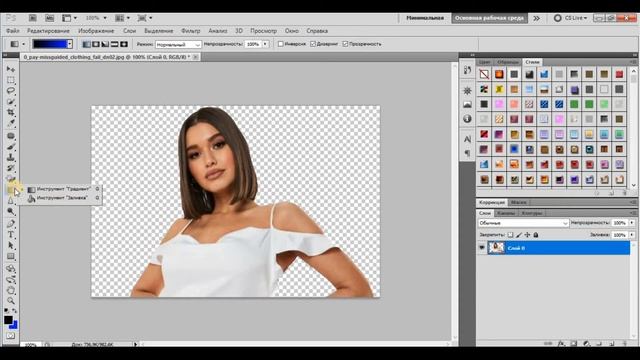Click the foreground black color swatch
The width and height of the screenshot is (640, 360).
pos(8,320)
